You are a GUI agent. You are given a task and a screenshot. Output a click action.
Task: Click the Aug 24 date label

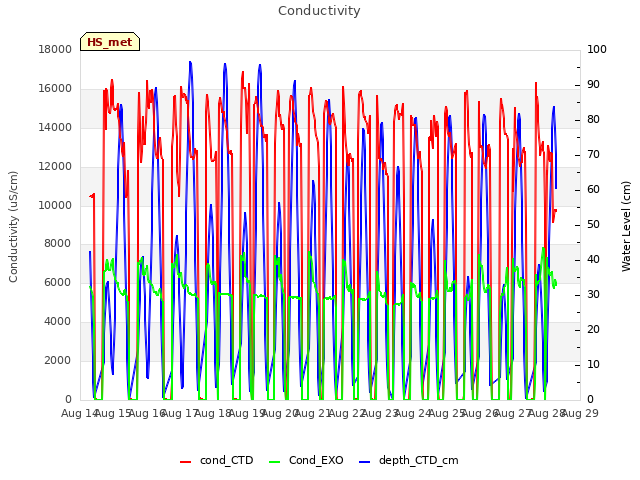413,414
